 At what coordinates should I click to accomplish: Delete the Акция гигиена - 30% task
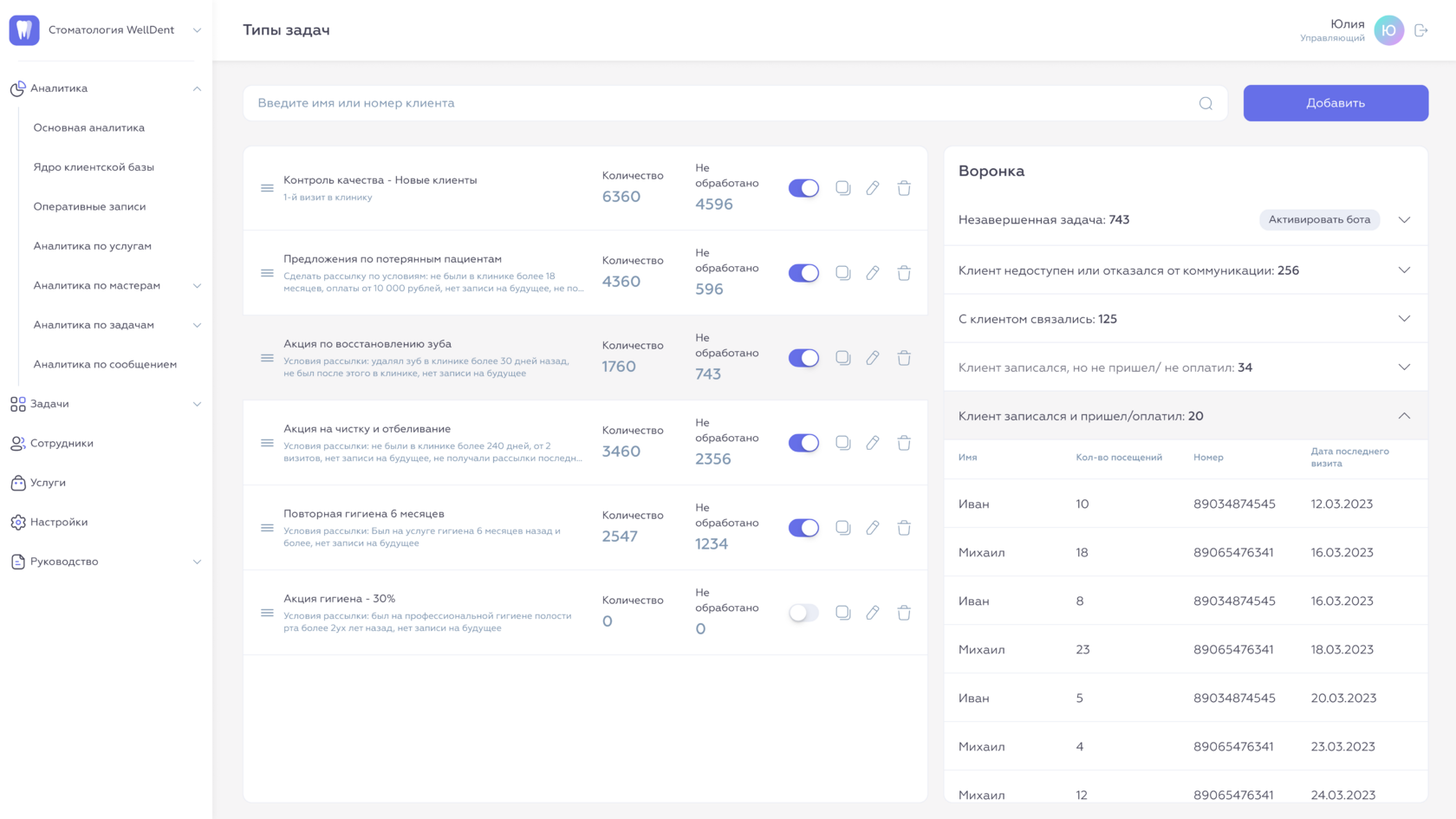(x=904, y=613)
